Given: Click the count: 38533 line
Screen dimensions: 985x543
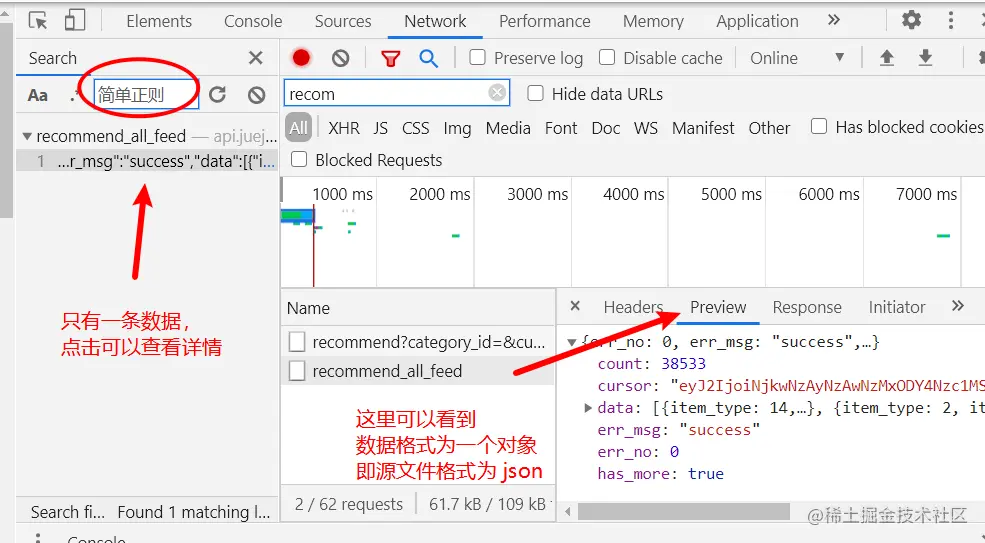Looking at the screenshot, I should click(651, 364).
